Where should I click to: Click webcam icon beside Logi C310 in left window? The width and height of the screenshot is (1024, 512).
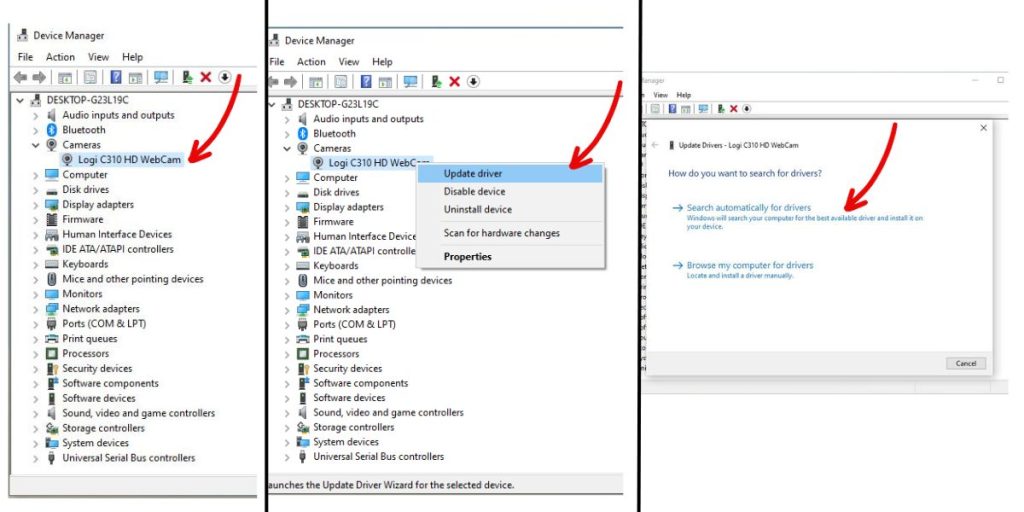[x=67, y=159]
